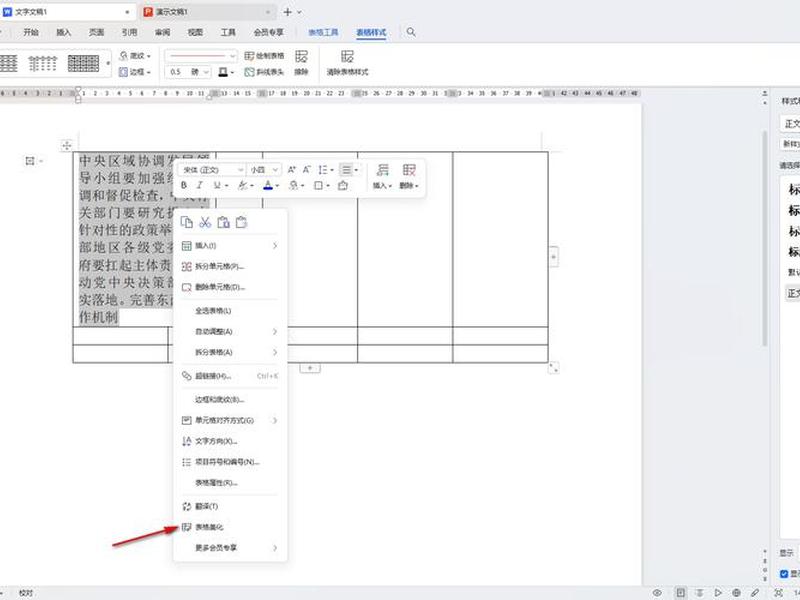Choose 全选表格 in context menu
The image size is (800, 600).
(231, 311)
